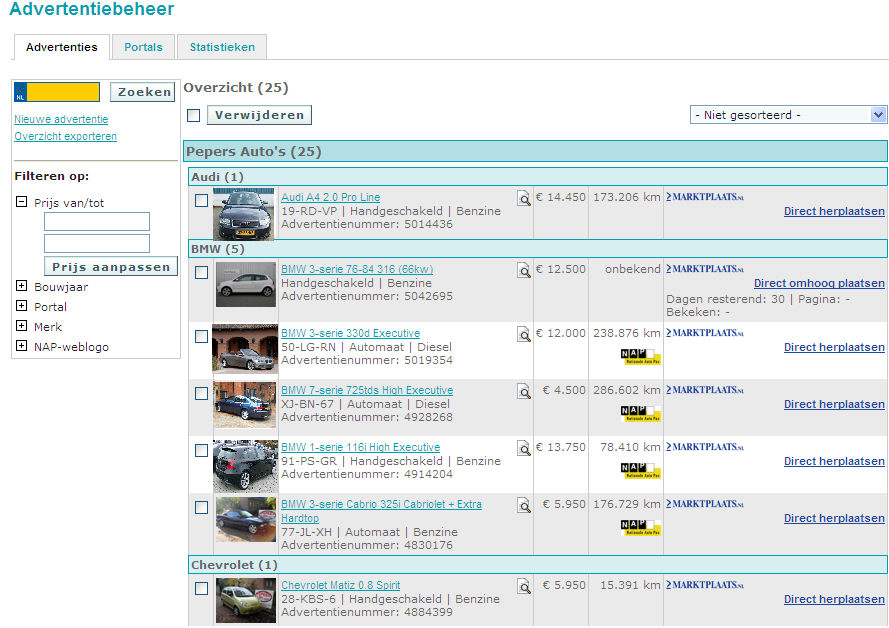Open the Niet gesorteerd sort dropdown

point(788,115)
